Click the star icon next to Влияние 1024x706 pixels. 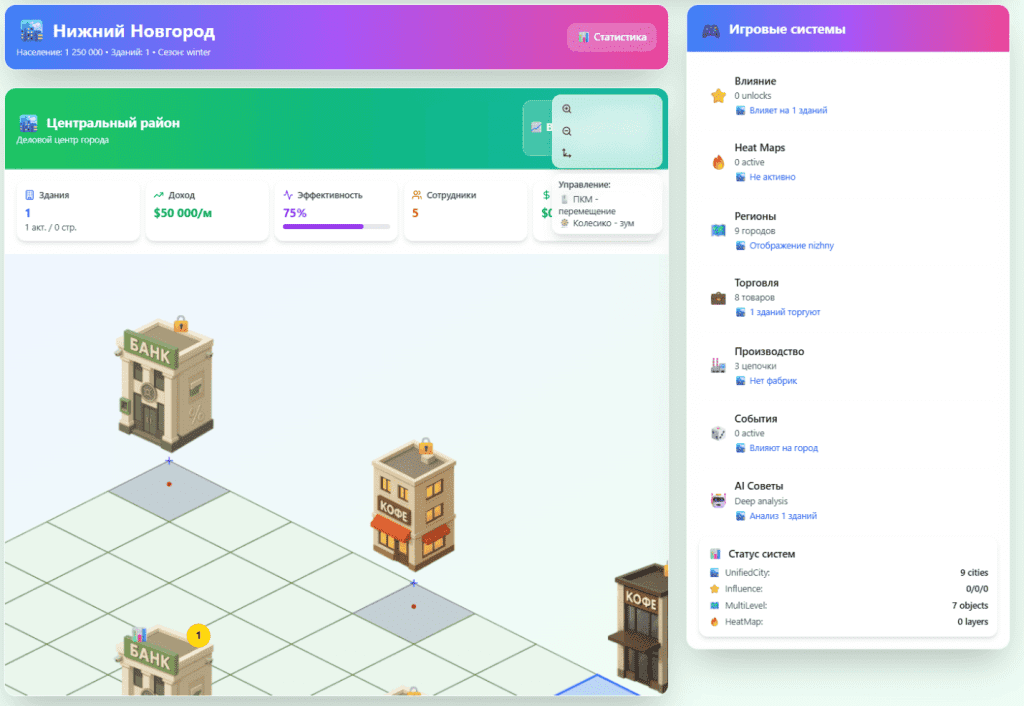click(718, 96)
